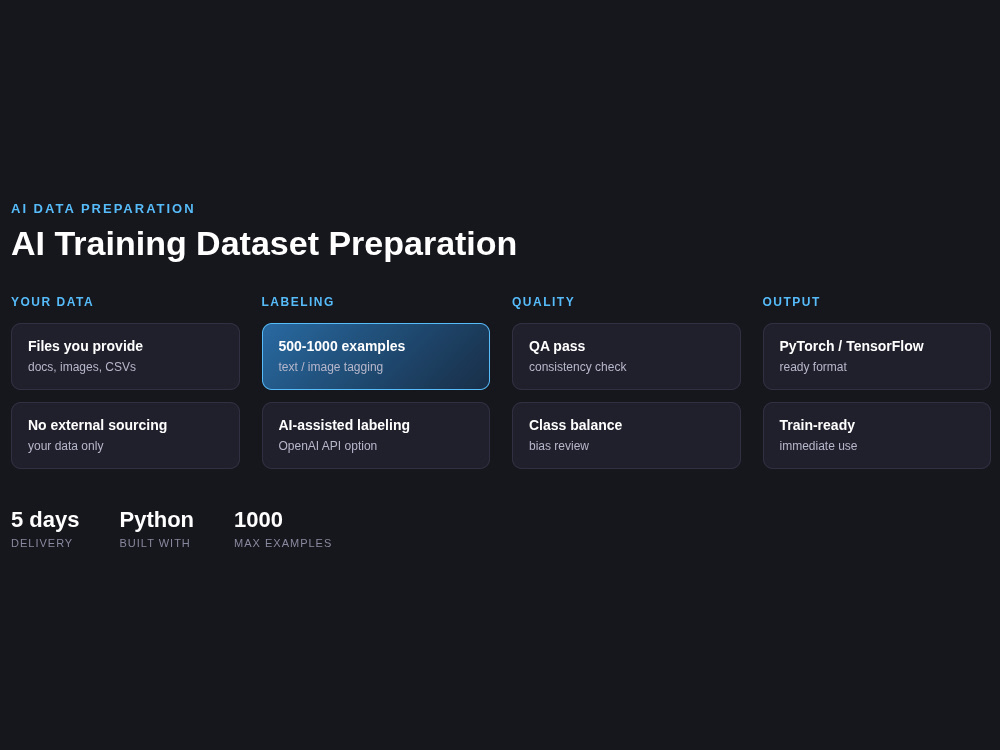Select the 'Class balance' card
Image resolution: width=1000 pixels, height=750 pixels.
tap(626, 436)
